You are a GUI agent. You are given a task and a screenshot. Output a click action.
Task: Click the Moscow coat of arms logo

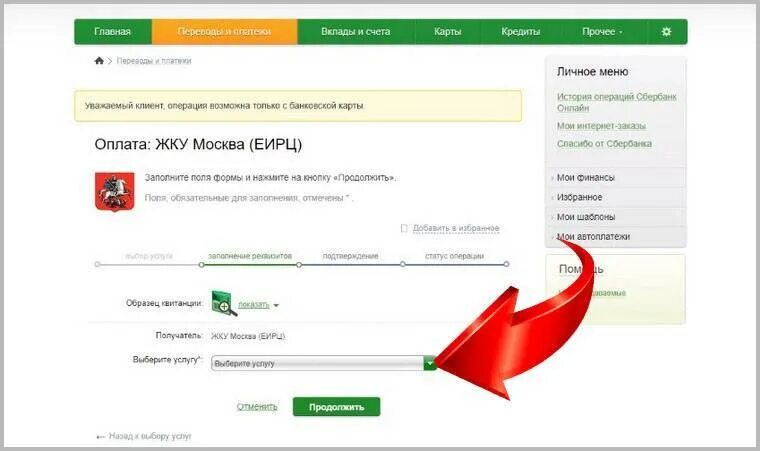tap(114, 192)
